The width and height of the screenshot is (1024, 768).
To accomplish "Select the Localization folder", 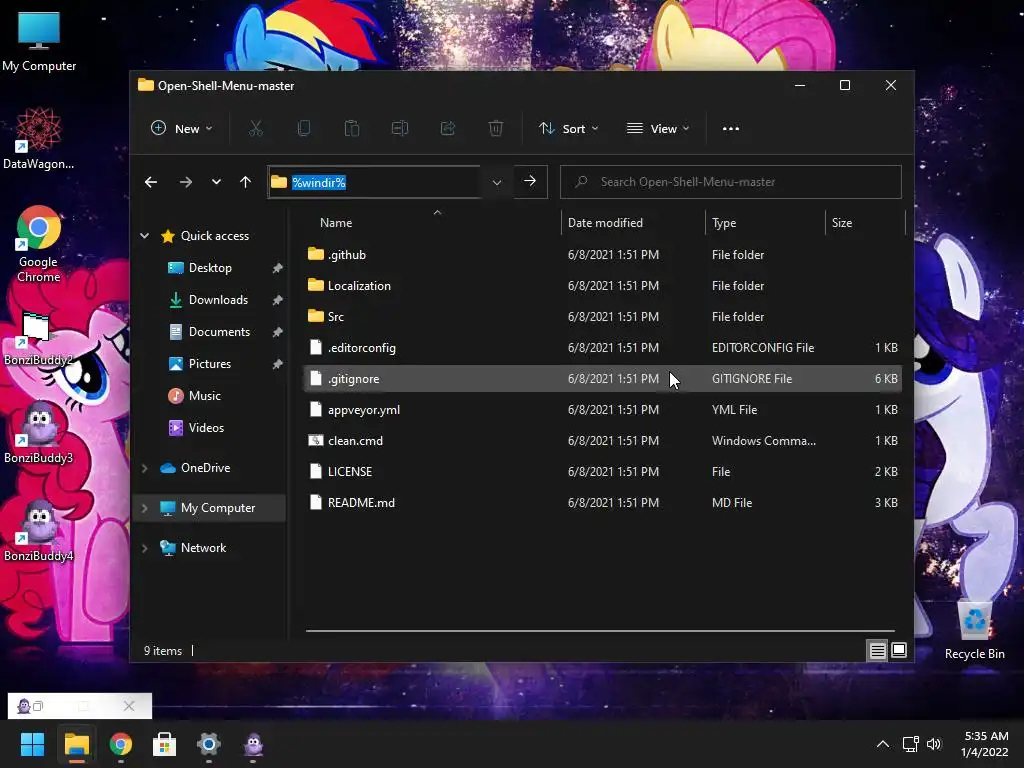I will click(x=603, y=285).
